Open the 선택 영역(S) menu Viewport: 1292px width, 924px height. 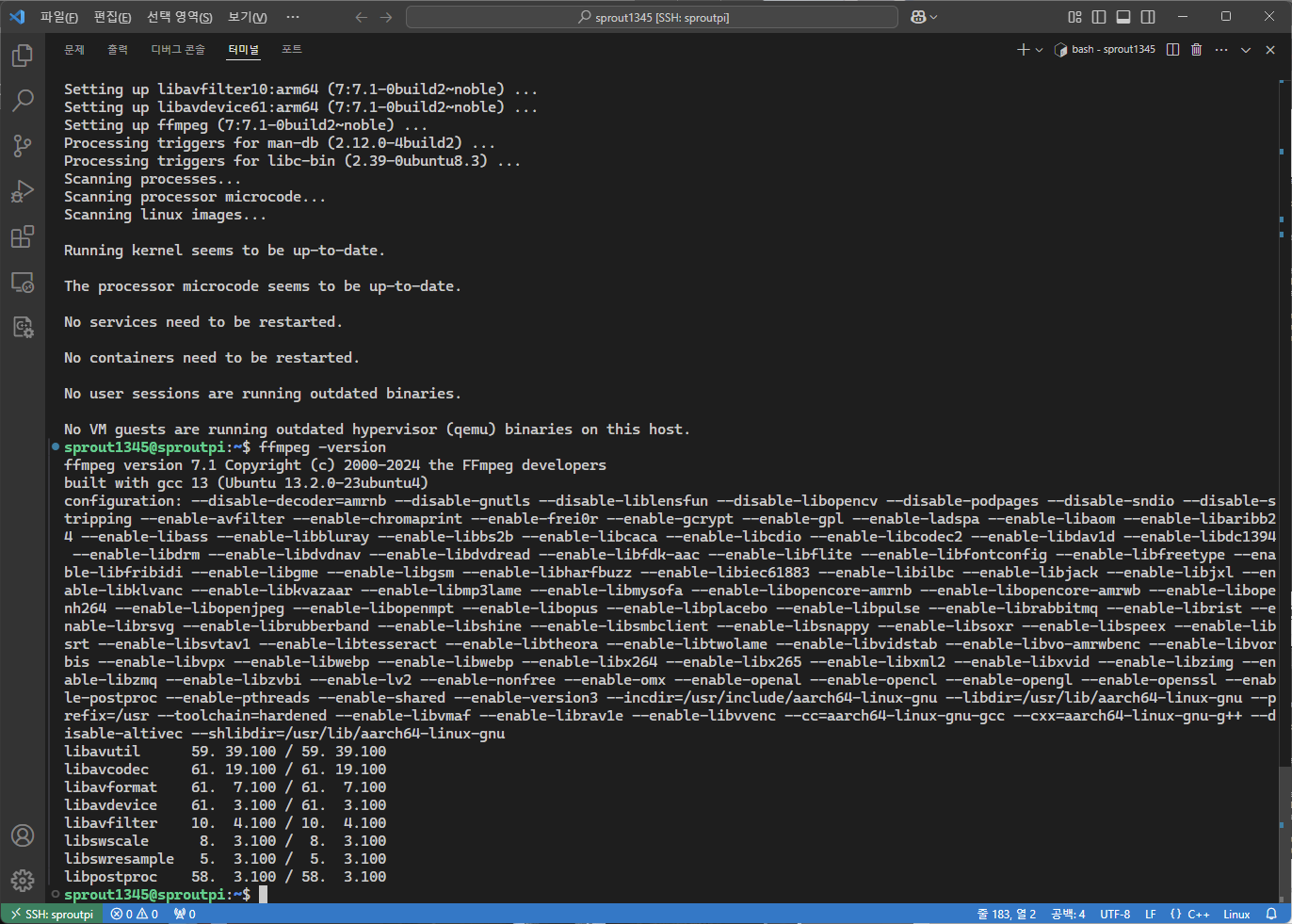click(x=179, y=17)
